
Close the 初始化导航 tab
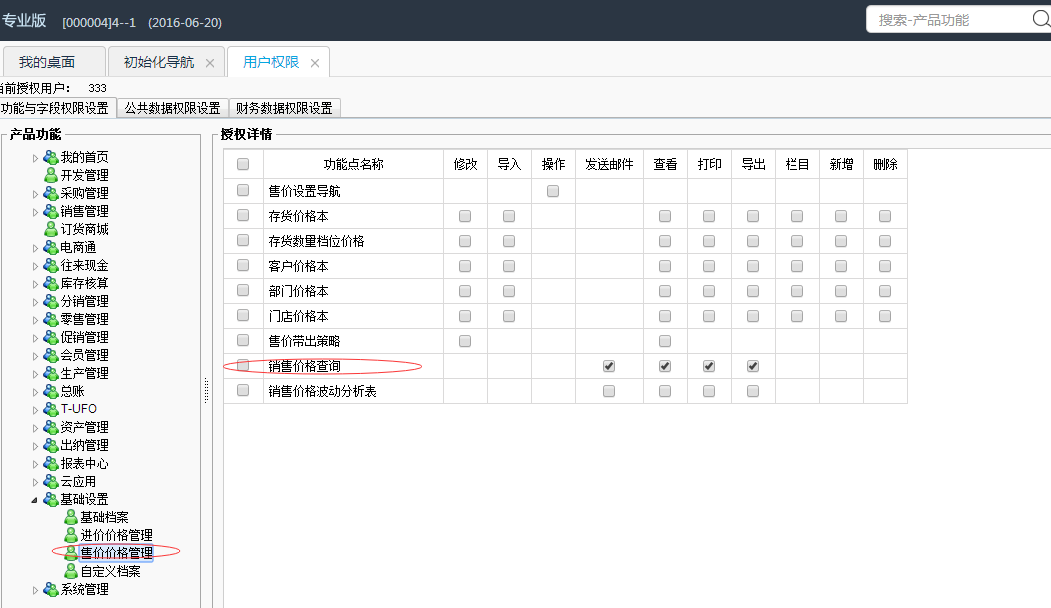click(x=210, y=63)
